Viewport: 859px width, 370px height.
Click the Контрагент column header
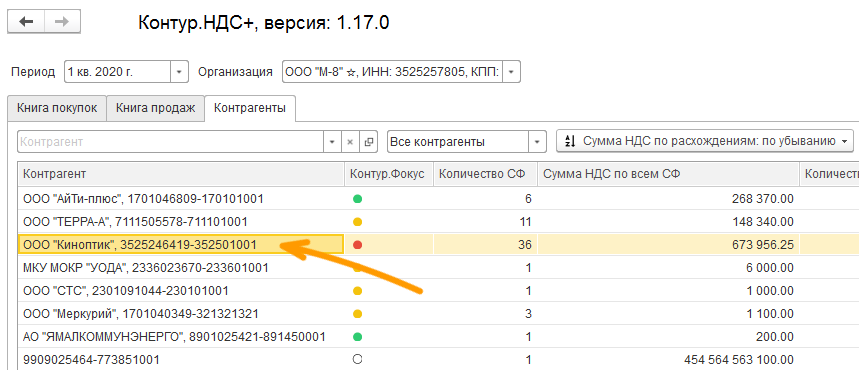pos(181,174)
